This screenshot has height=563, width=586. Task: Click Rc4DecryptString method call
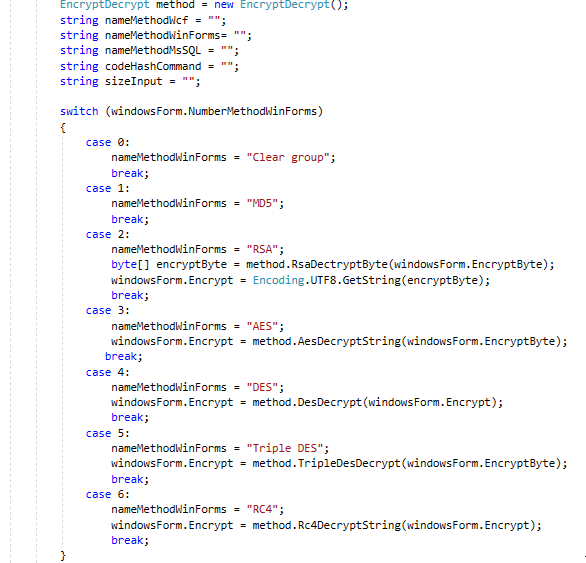[x=349, y=525]
